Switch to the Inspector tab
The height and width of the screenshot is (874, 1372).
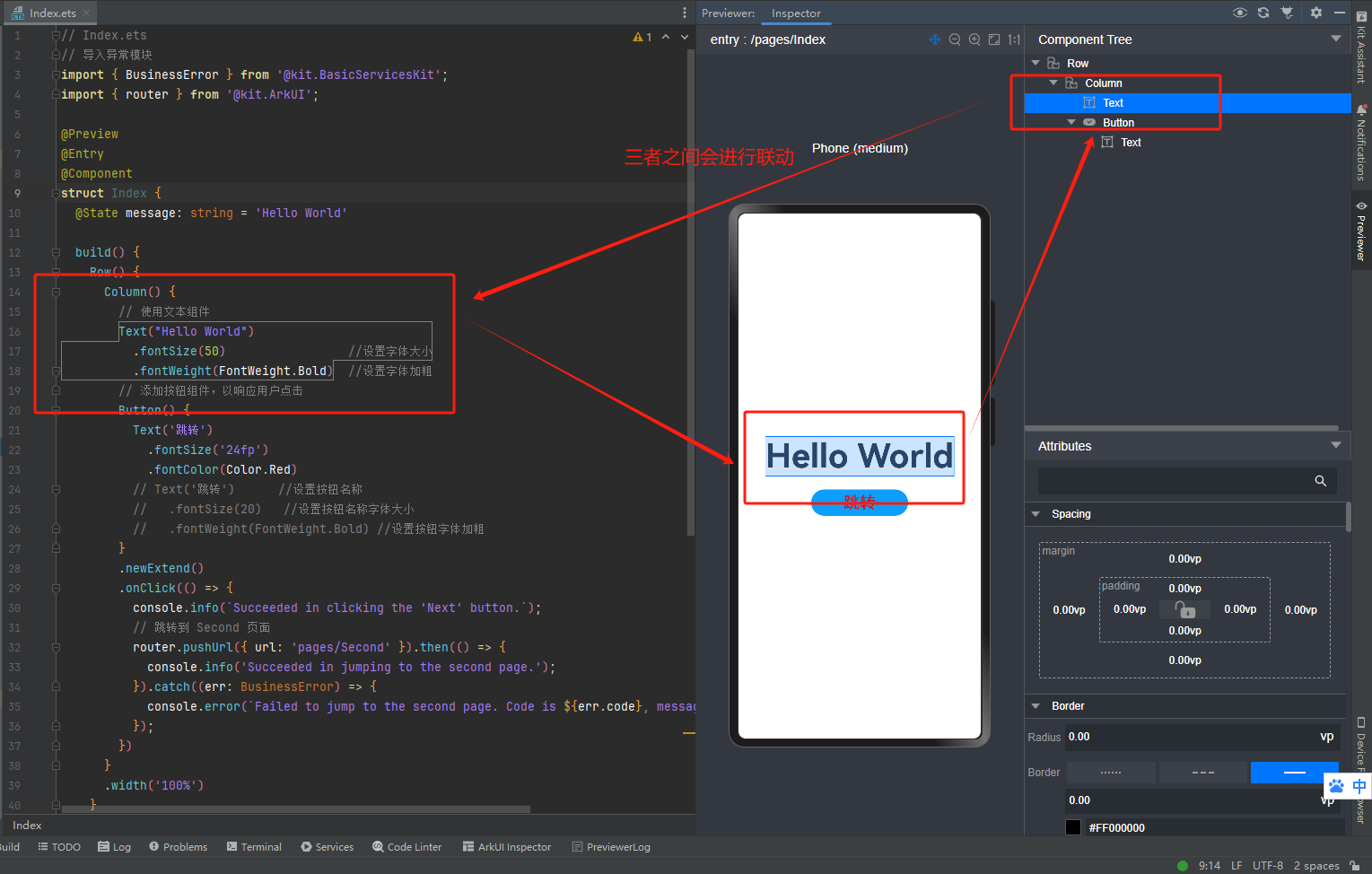pos(796,13)
